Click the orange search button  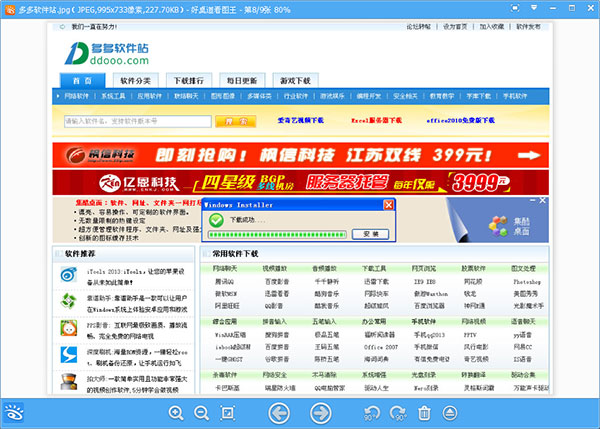(x=235, y=121)
